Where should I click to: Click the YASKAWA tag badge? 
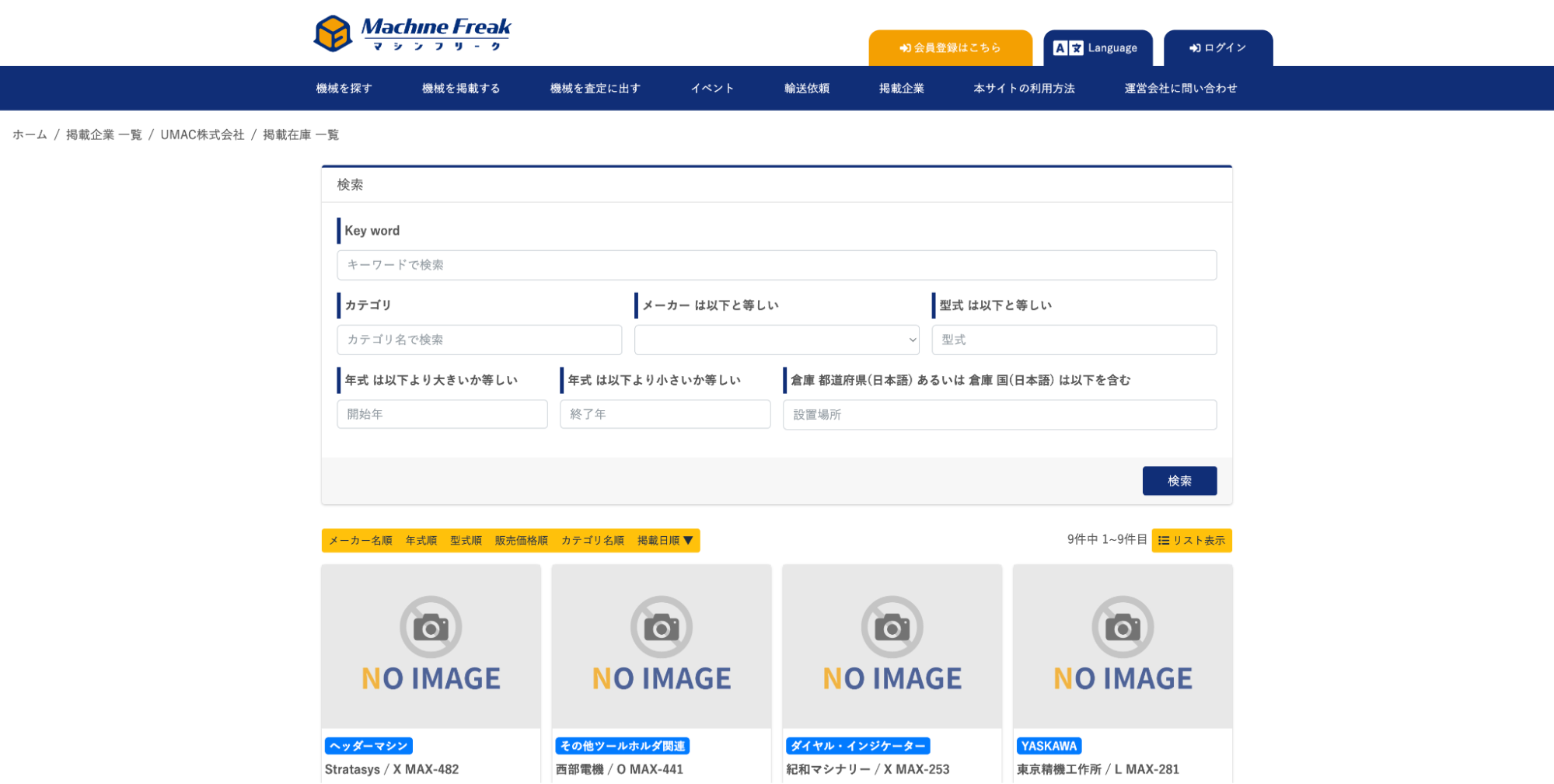[x=1049, y=746]
